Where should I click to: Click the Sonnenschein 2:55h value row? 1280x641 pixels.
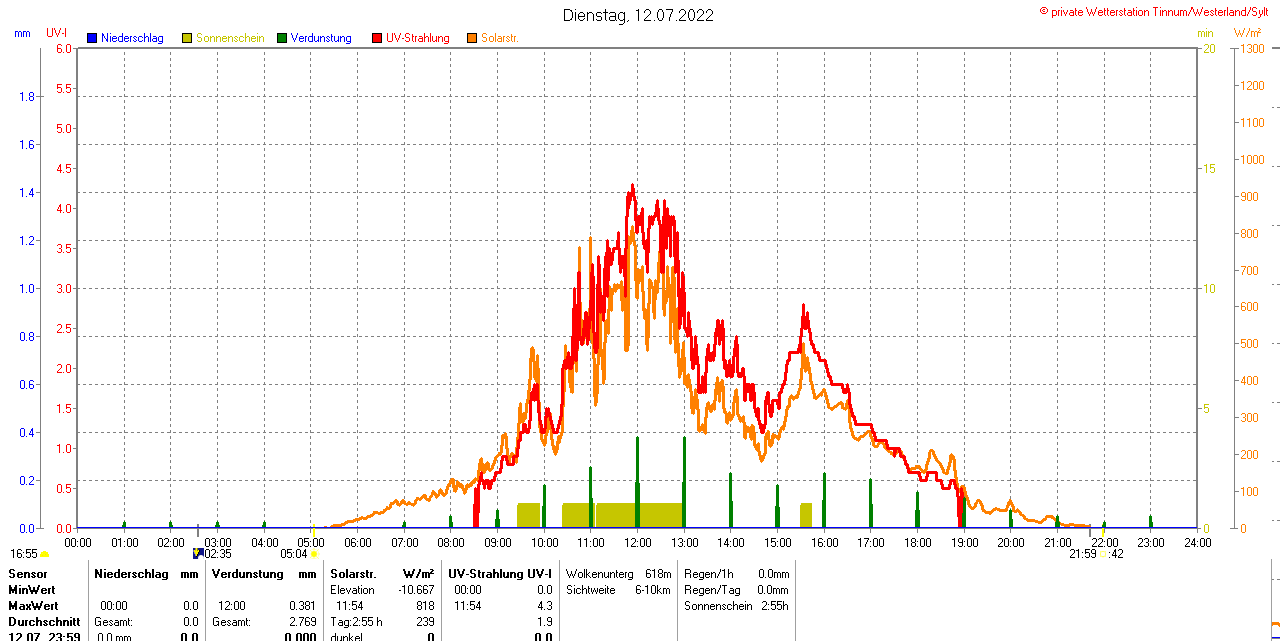[x=736, y=606]
